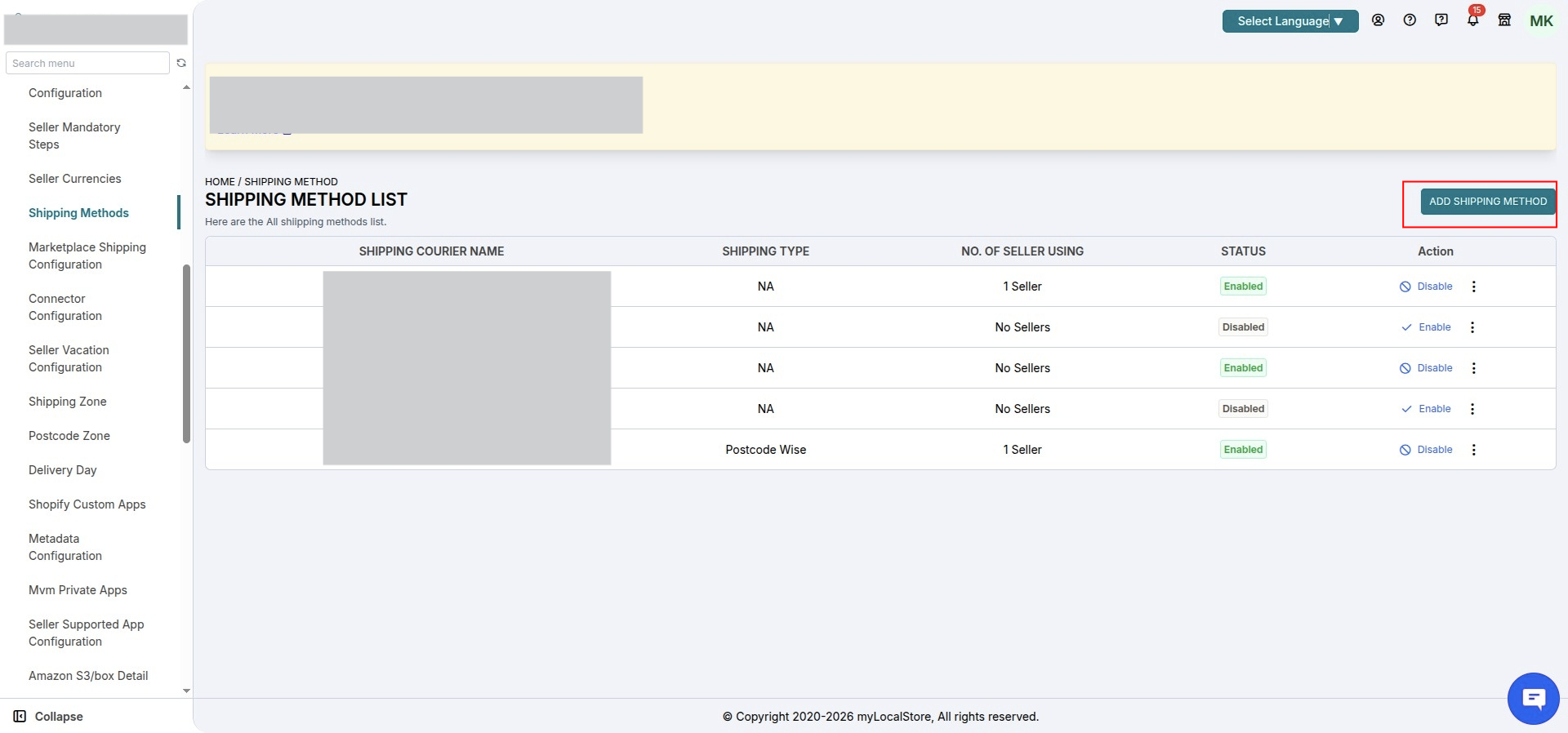Click the 'Postcode Wise' shipping type cell
This screenshot has width=1568, height=733.
tap(766, 450)
